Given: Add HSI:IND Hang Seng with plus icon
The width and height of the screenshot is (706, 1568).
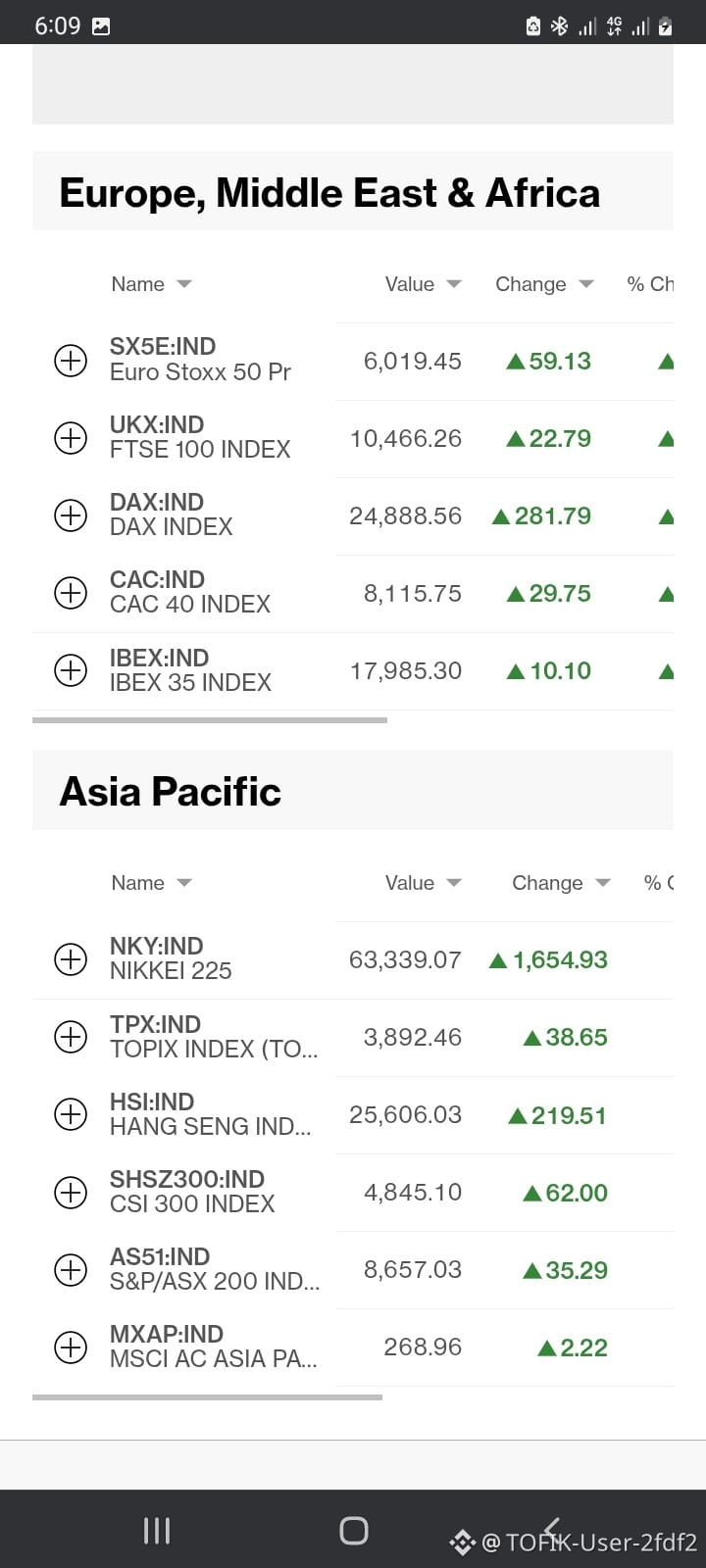Looking at the screenshot, I should click(x=70, y=1114).
